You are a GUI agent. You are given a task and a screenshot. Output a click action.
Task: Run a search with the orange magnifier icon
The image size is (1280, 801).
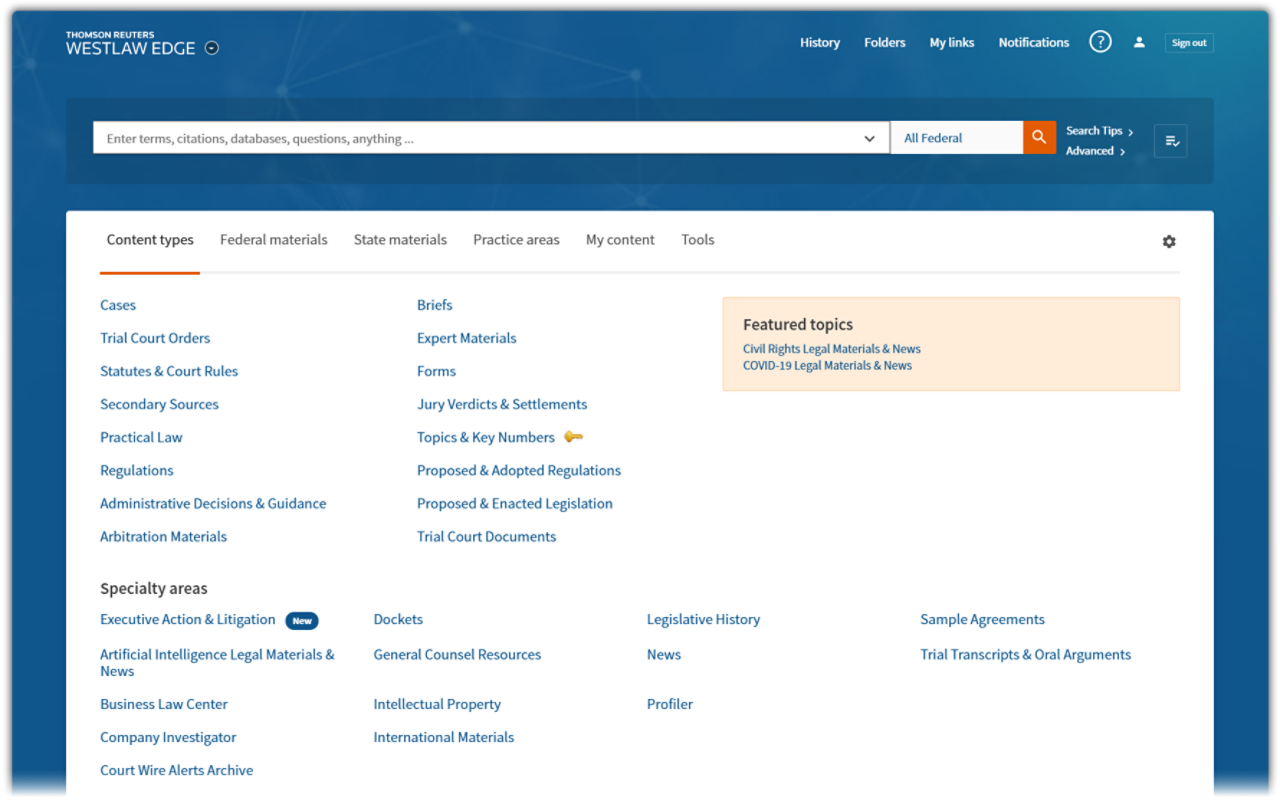coord(1038,137)
